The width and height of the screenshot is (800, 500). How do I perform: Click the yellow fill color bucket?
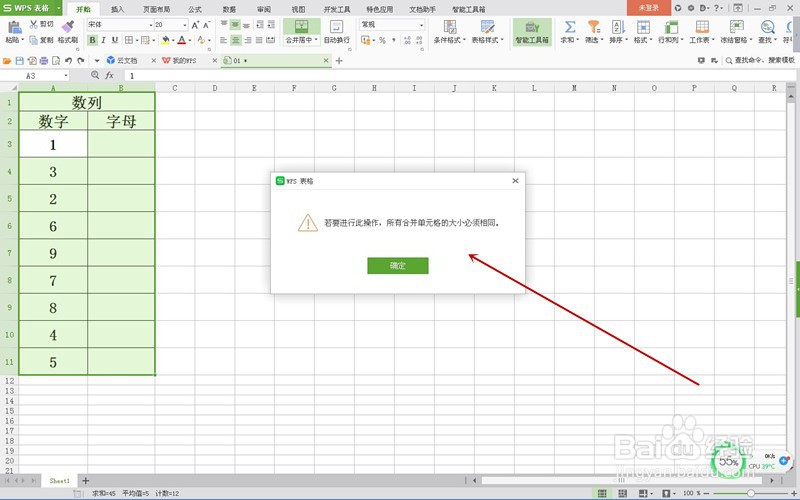tap(165, 40)
